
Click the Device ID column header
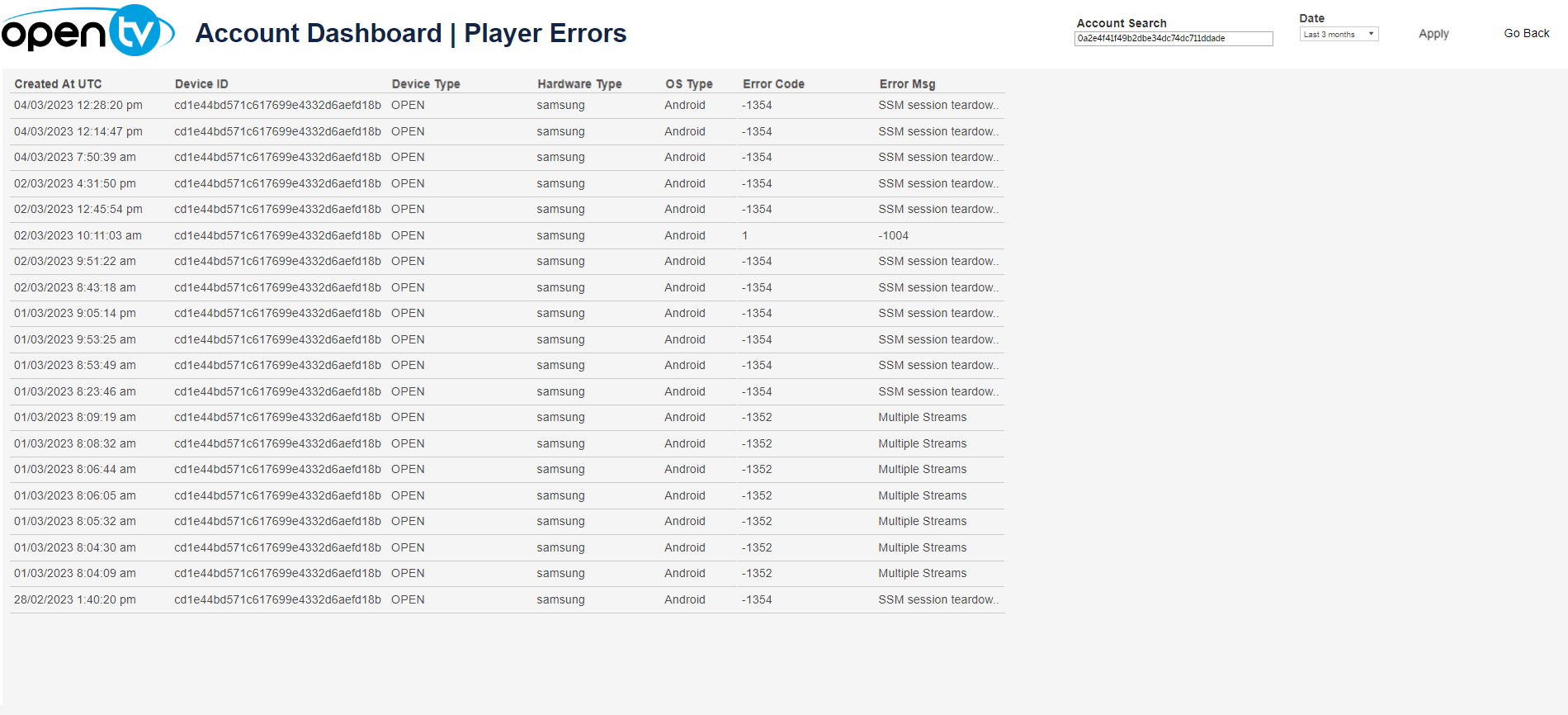(x=201, y=84)
